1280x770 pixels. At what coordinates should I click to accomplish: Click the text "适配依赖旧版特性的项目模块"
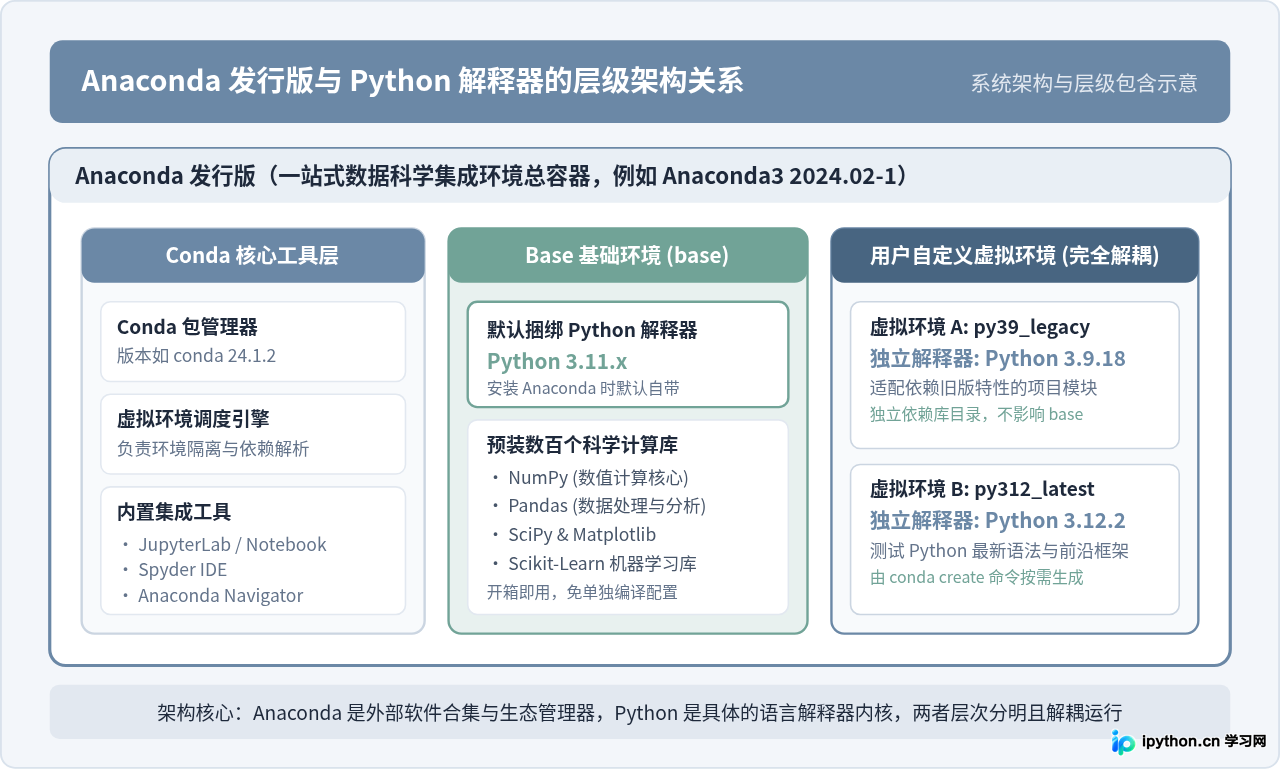(984, 388)
